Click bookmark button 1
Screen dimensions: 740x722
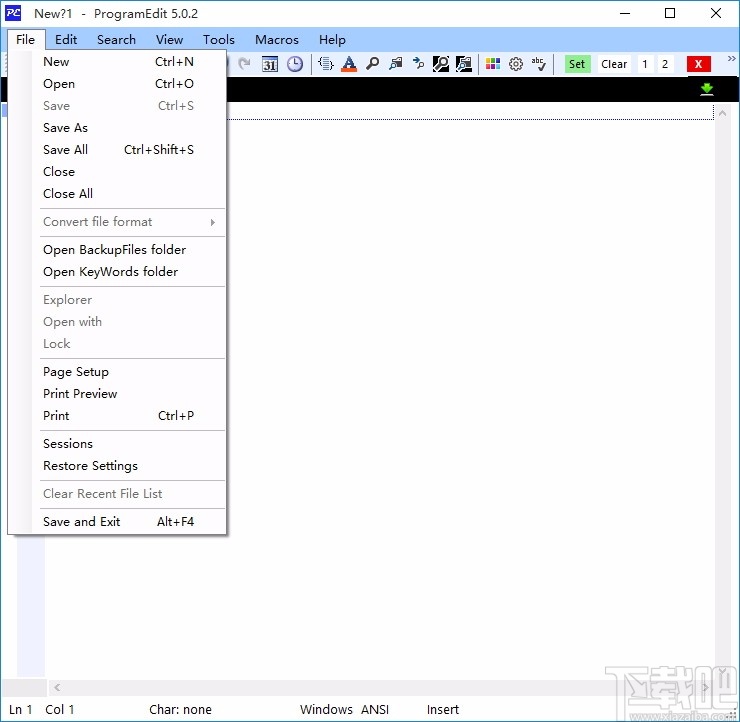(x=645, y=64)
